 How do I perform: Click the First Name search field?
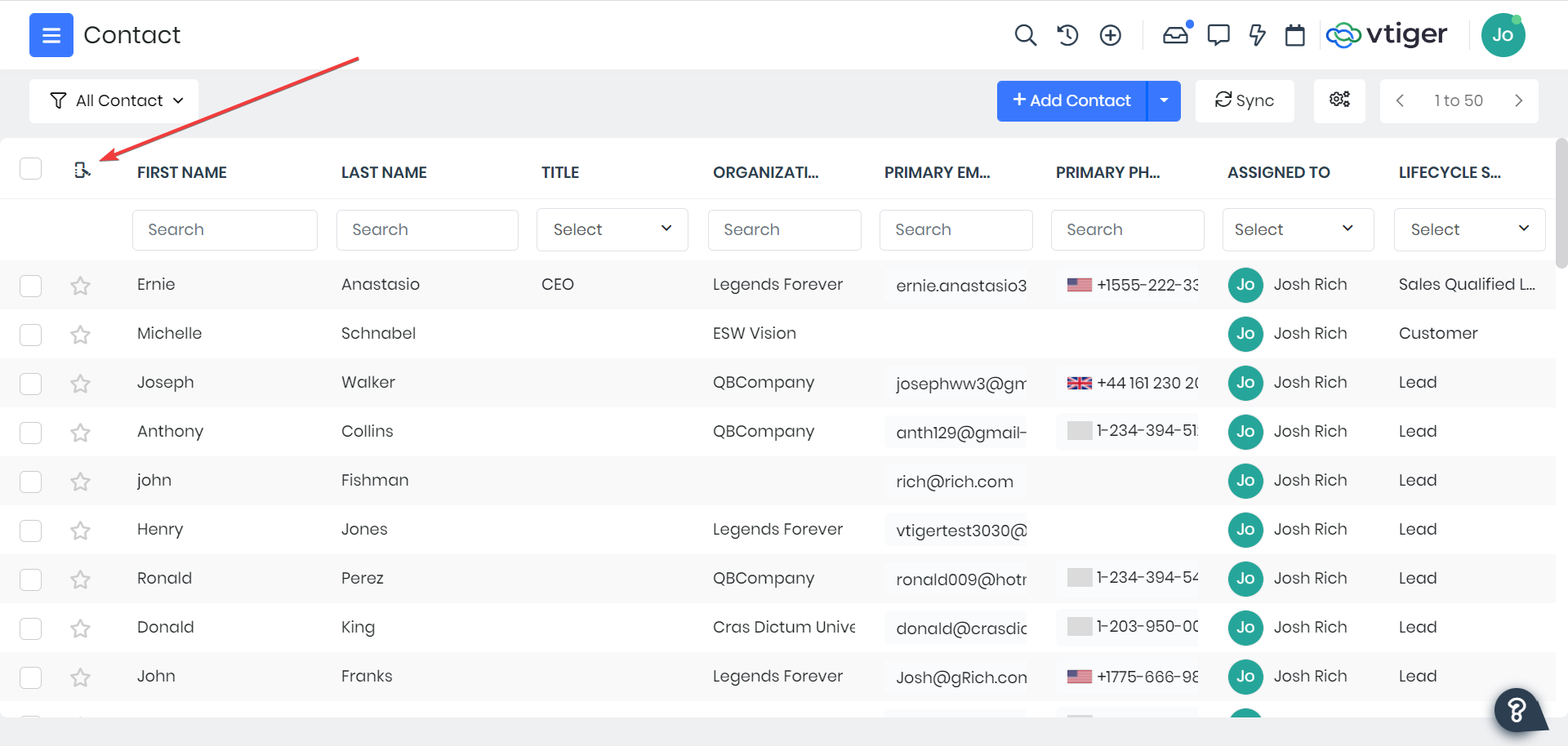(x=225, y=229)
